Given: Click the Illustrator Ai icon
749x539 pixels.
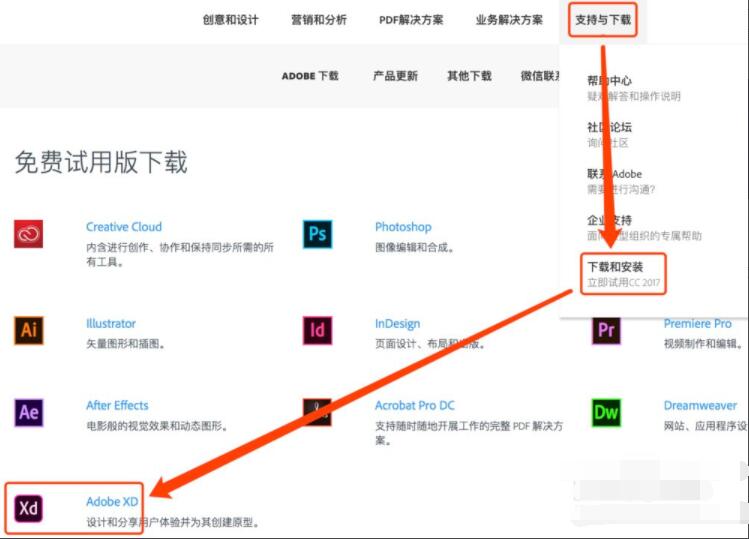Looking at the screenshot, I should point(28,330).
